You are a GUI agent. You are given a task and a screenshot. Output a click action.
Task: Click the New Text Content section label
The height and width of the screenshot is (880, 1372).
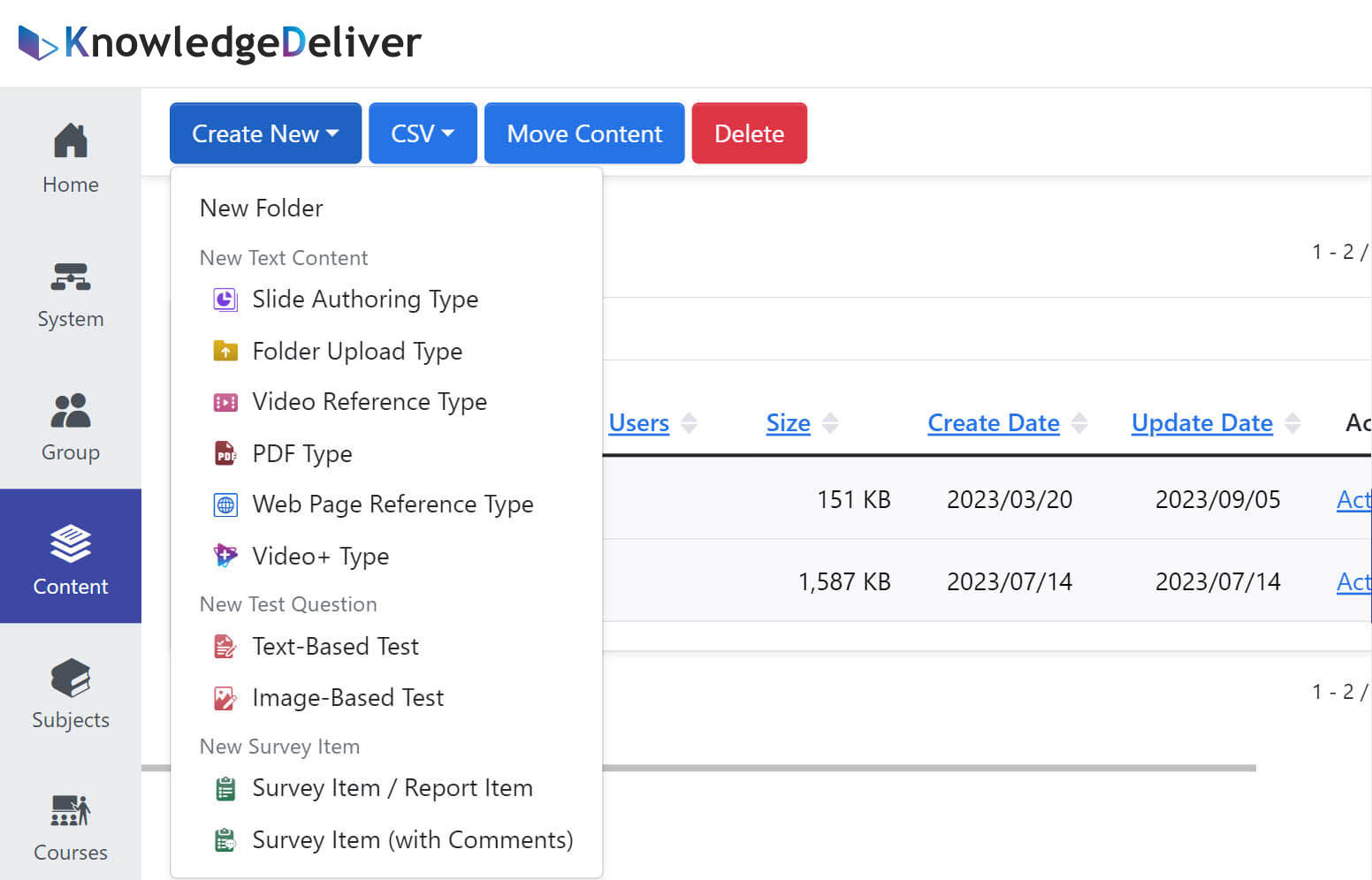(x=284, y=258)
